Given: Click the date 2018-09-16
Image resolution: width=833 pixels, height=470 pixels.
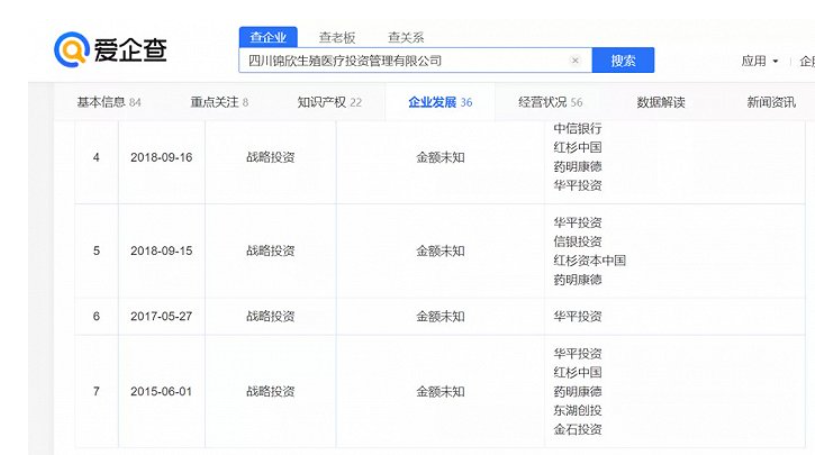Looking at the screenshot, I should point(161,157).
